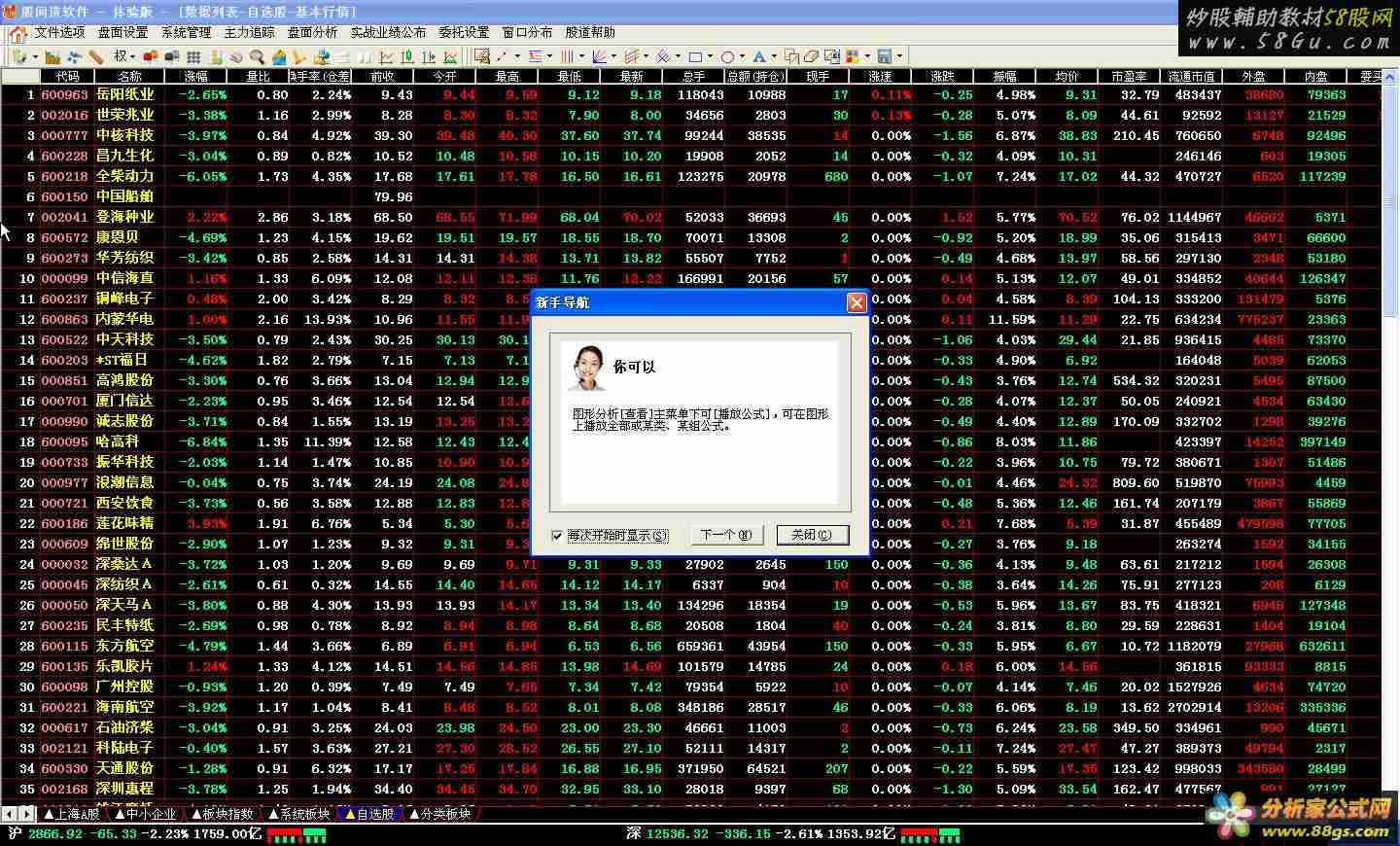1400x846 pixels.
Task: Open dropdown arrow next to vertical lines tool
Action: pos(581,56)
